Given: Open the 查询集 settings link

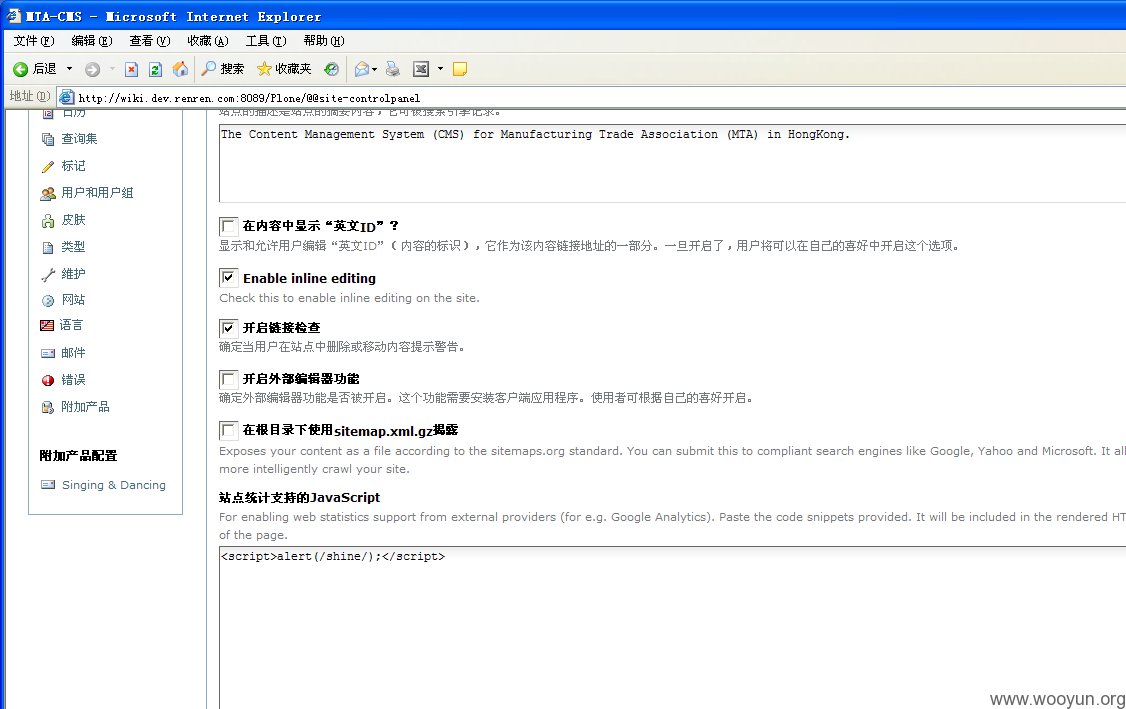Looking at the screenshot, I should pos(79,139).
